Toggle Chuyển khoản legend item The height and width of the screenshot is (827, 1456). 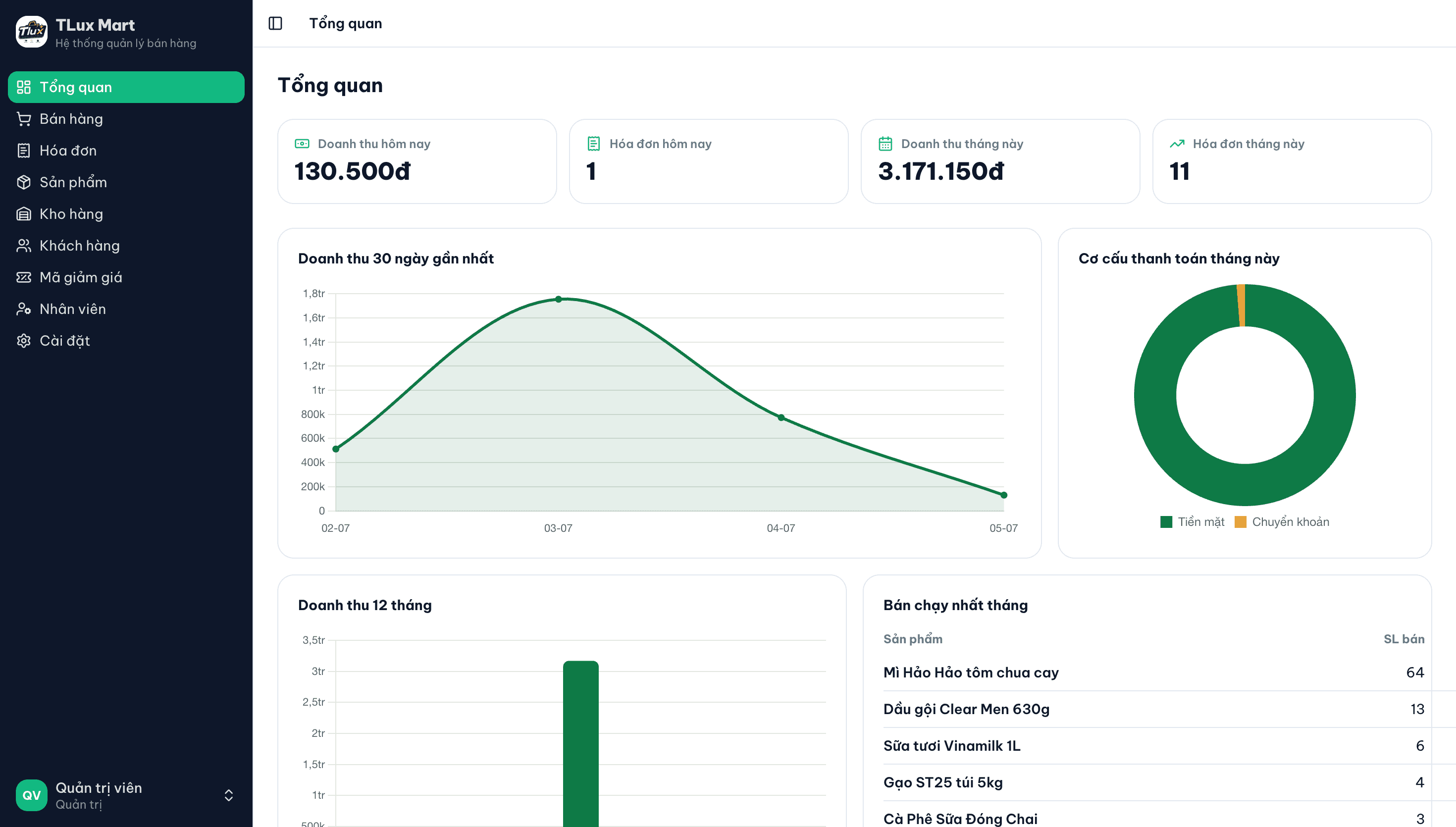point(1282,522)
